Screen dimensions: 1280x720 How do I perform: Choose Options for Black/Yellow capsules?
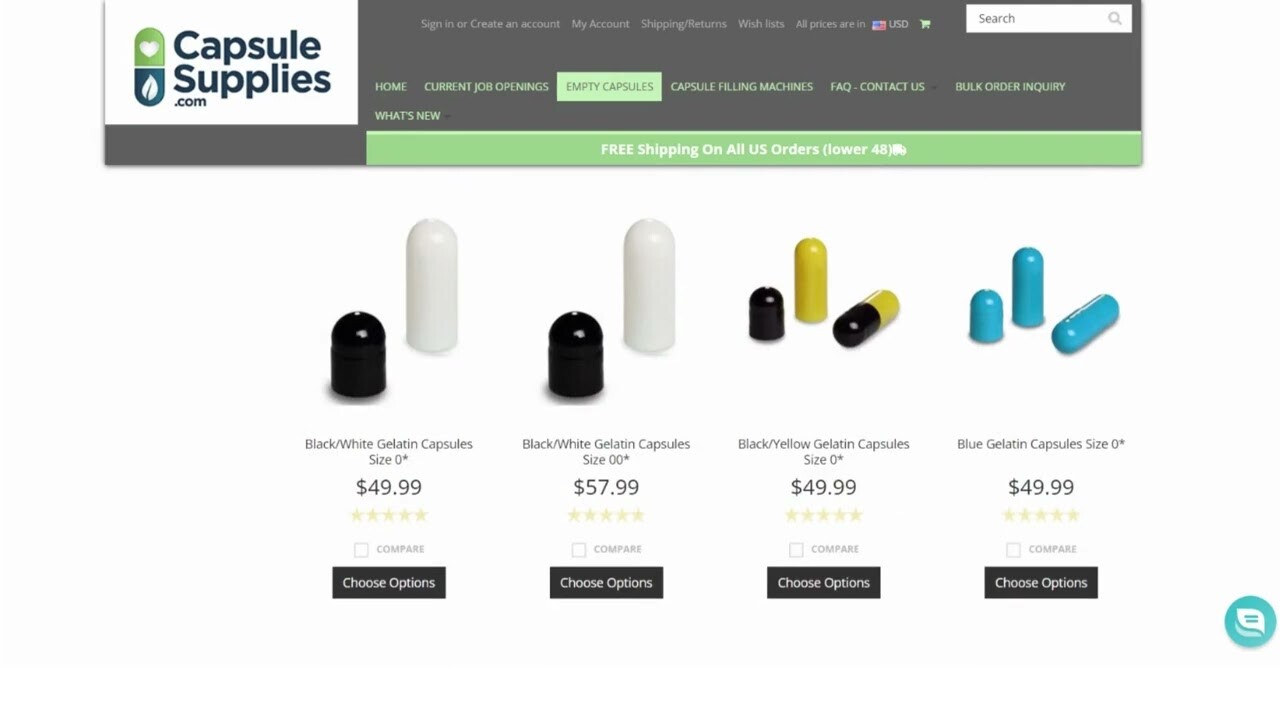coord(824,583)
